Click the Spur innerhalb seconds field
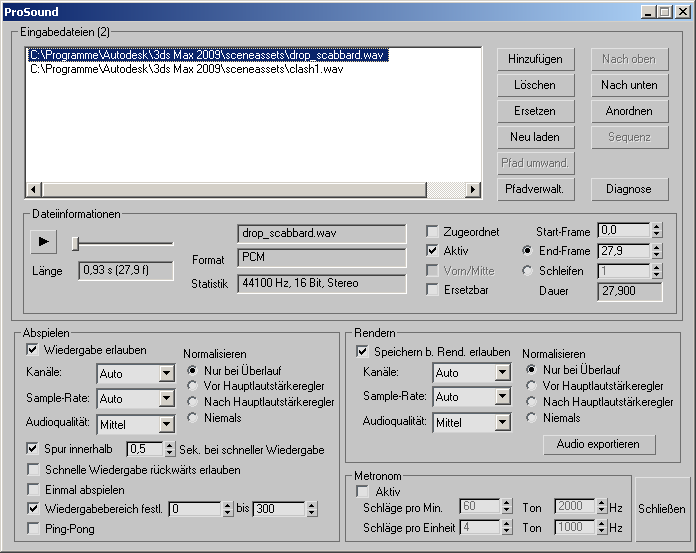 coord(145,449)
